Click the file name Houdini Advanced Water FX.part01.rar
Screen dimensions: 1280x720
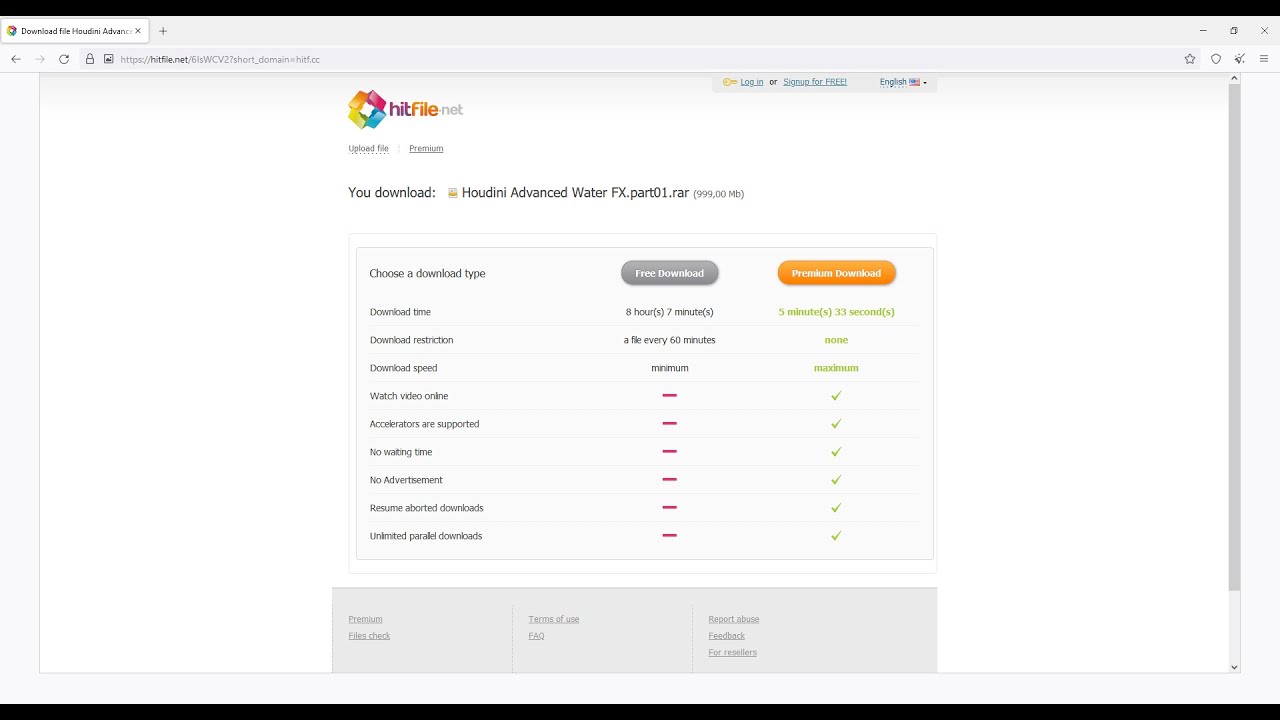click(x=575, y=193)
